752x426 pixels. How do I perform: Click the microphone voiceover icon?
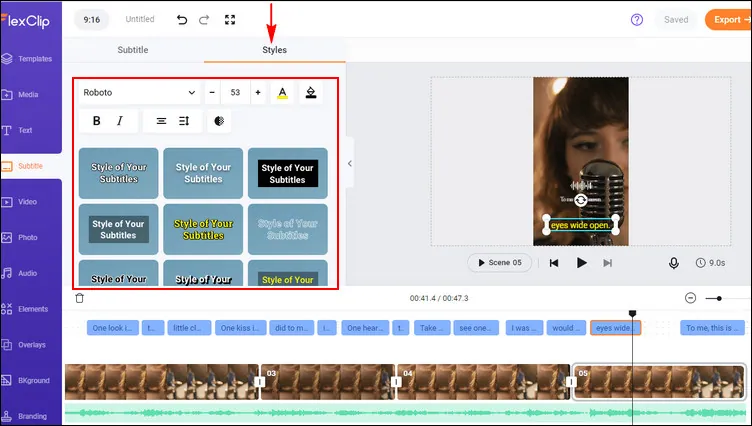pyautogui.click(x=674, y=263)
